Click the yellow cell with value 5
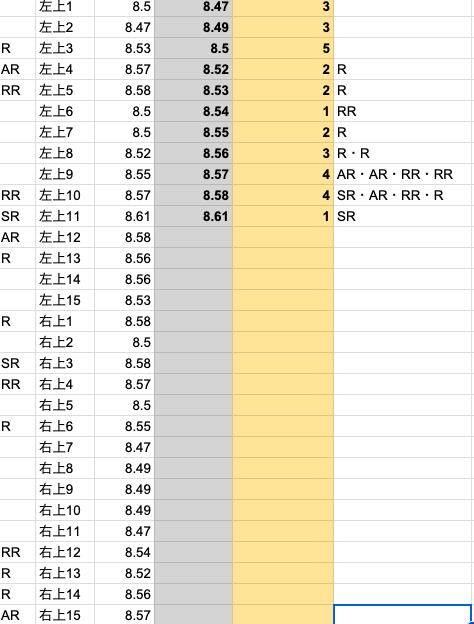The height and width of the screenshot is (624, 474). (x=283, y=48)
